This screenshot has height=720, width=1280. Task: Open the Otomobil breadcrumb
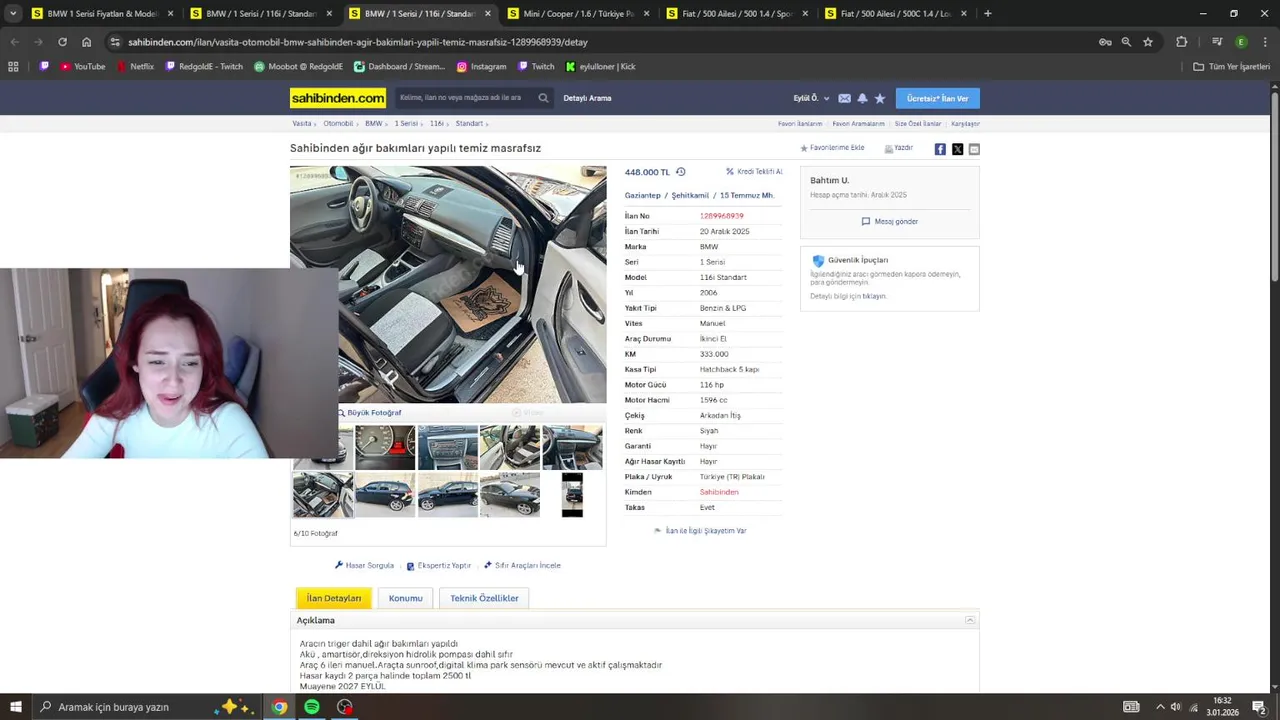(x=338, y=124)
